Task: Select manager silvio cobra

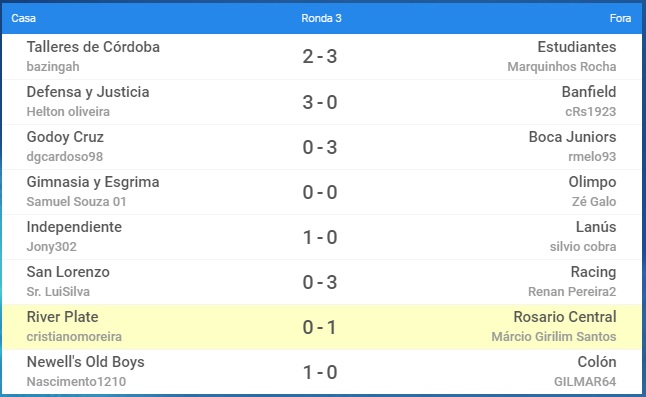Action: pyautogui.click(x=583, y=246)
